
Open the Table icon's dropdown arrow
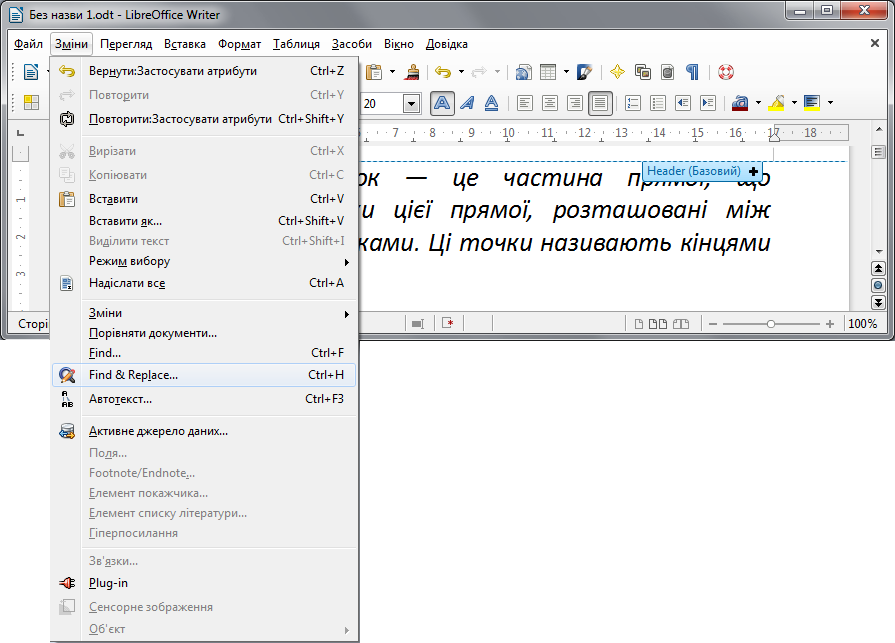[566, 72]
